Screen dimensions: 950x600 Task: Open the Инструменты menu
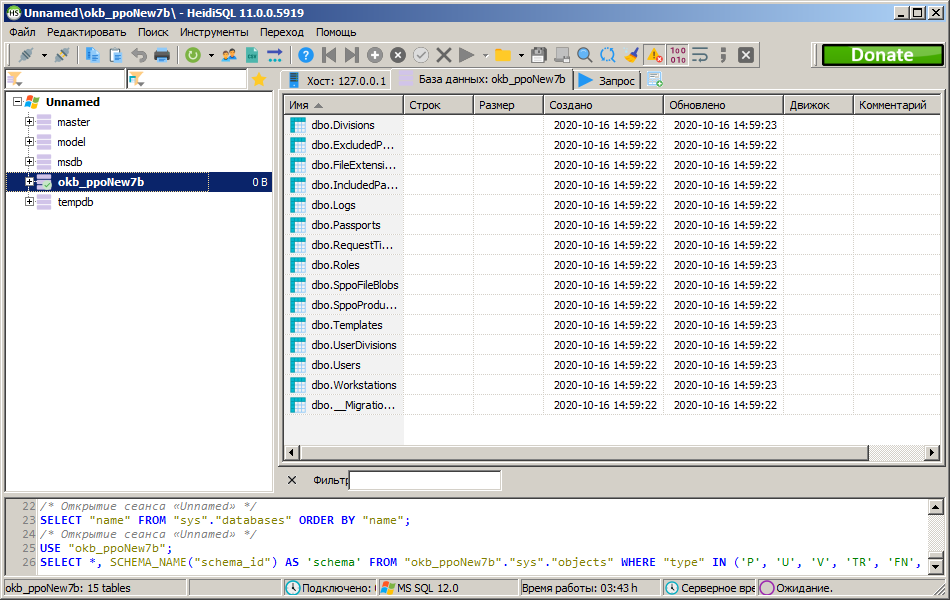coord(214,32)
